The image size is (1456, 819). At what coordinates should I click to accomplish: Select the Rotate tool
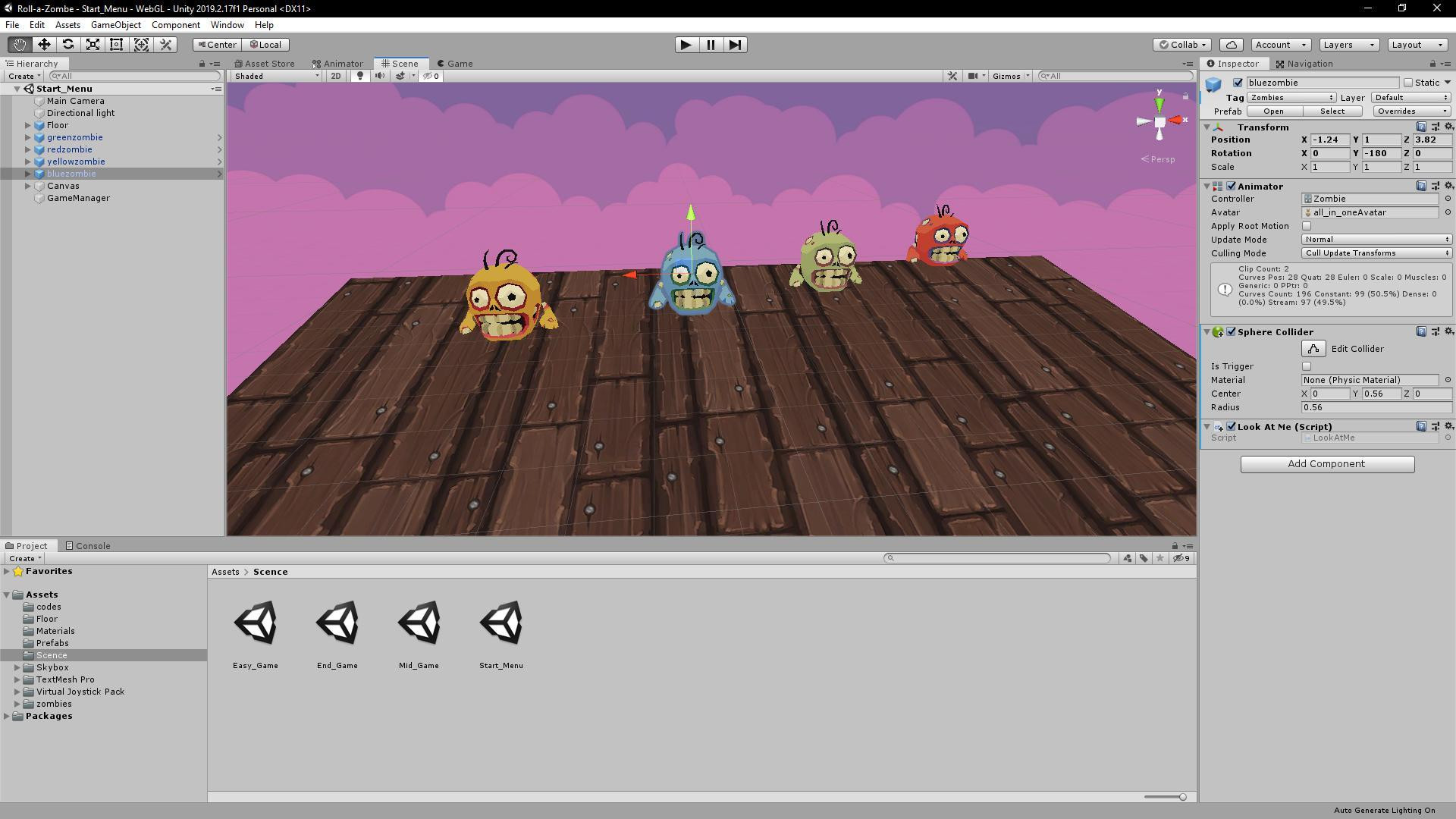pos(68,45)
